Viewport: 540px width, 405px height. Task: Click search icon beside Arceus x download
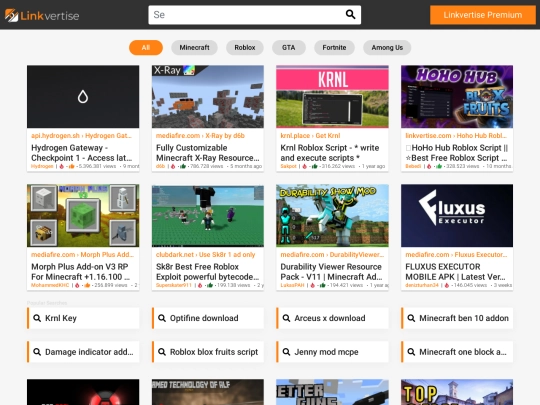click(x=286, y=318)
